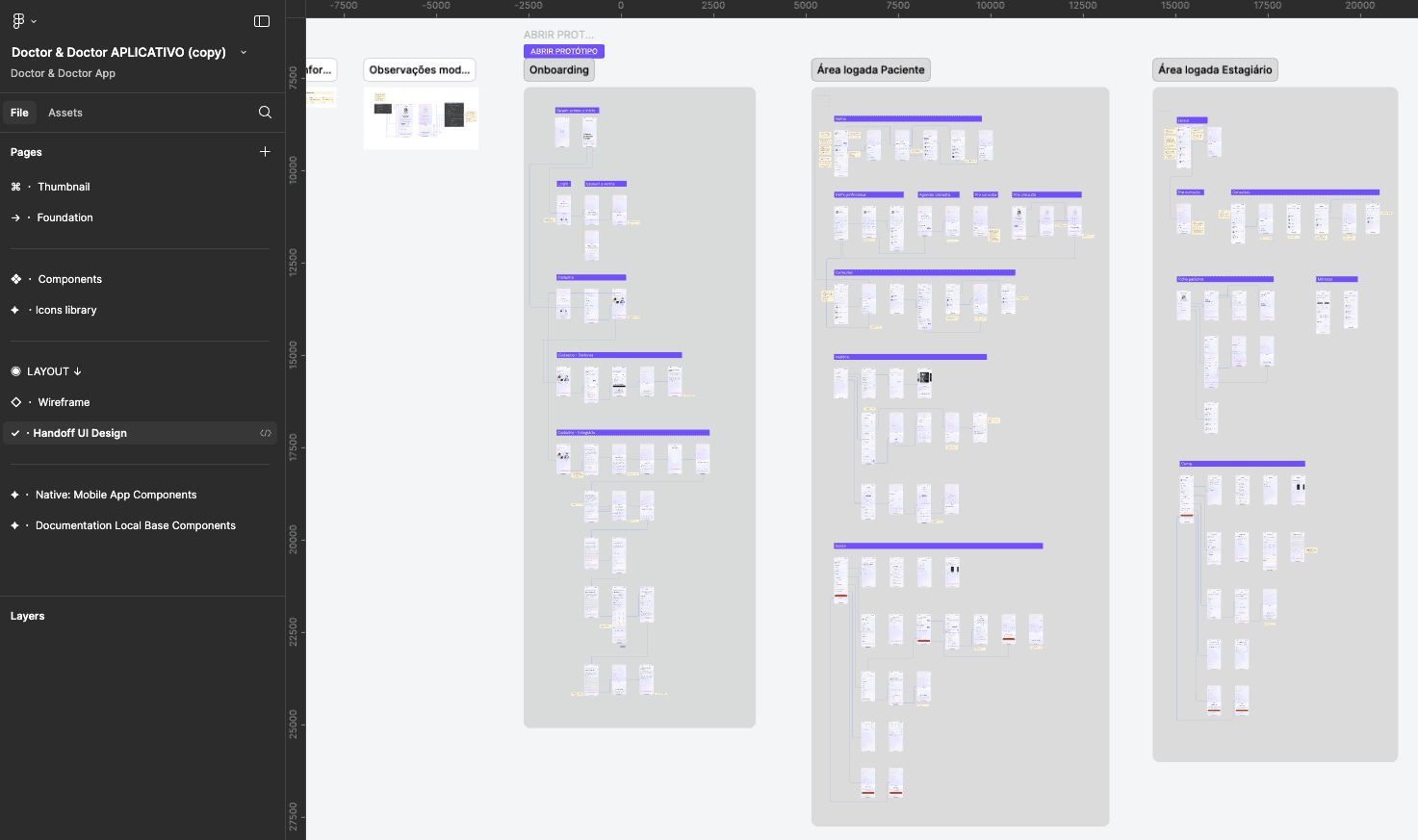
Task: Select the Wireframe page
Action: click(64, 401)
